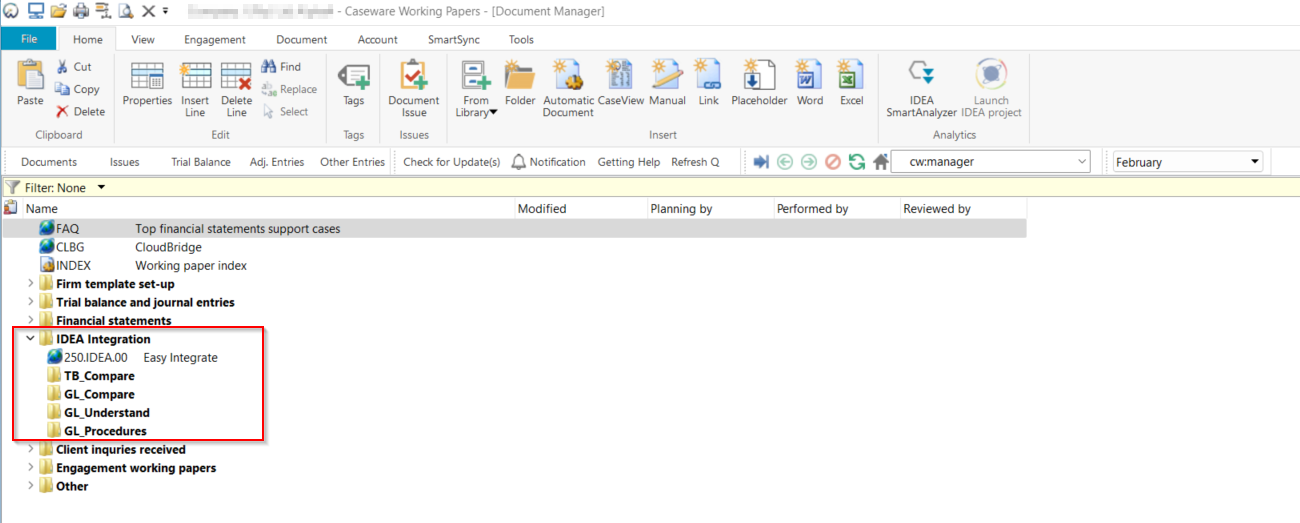Screen dimensions: 1300x523
Task: Click the home icon in navigation toolbar
Action: (880, 162)
